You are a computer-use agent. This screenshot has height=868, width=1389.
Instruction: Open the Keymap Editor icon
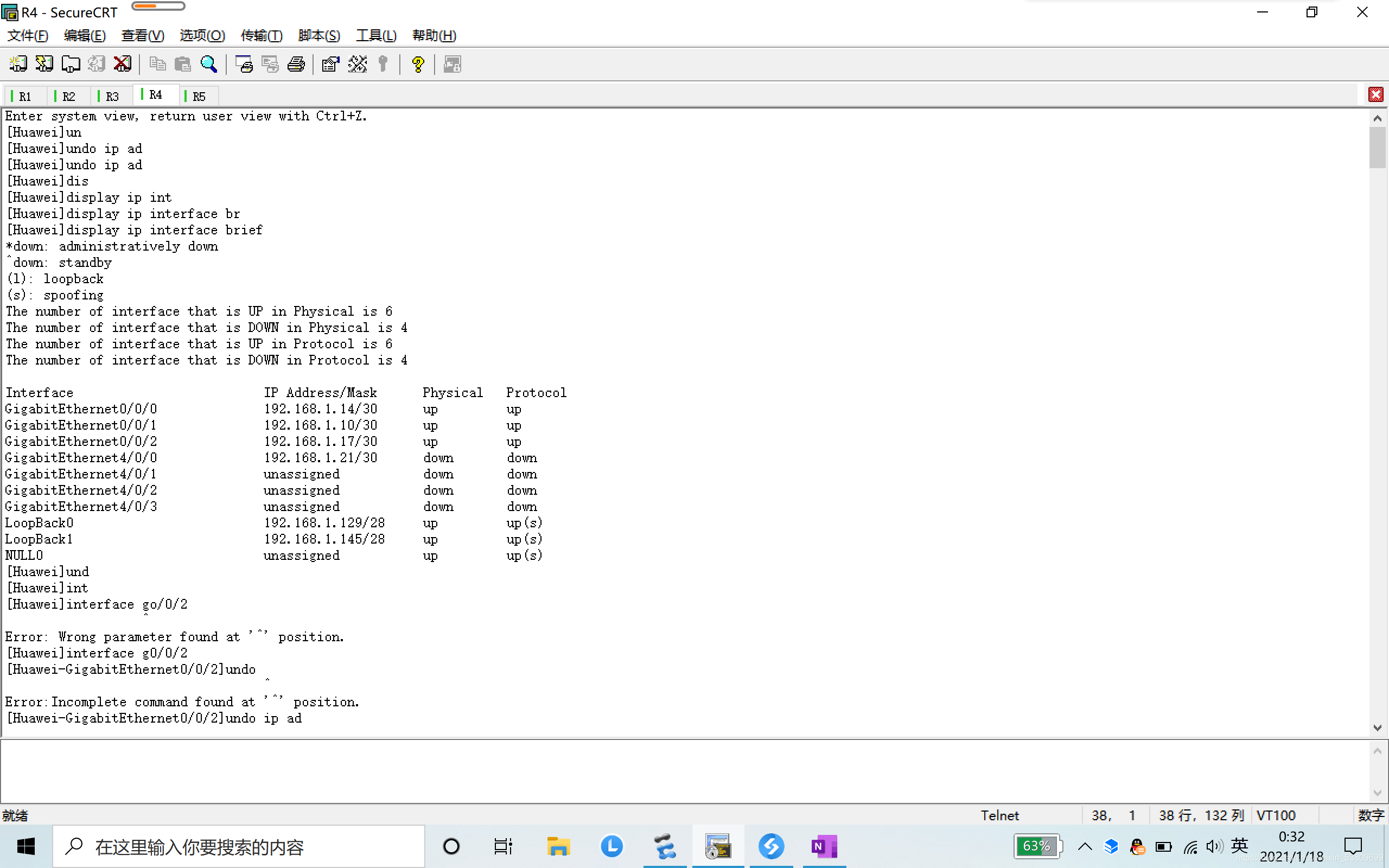(x=357, y=63)
